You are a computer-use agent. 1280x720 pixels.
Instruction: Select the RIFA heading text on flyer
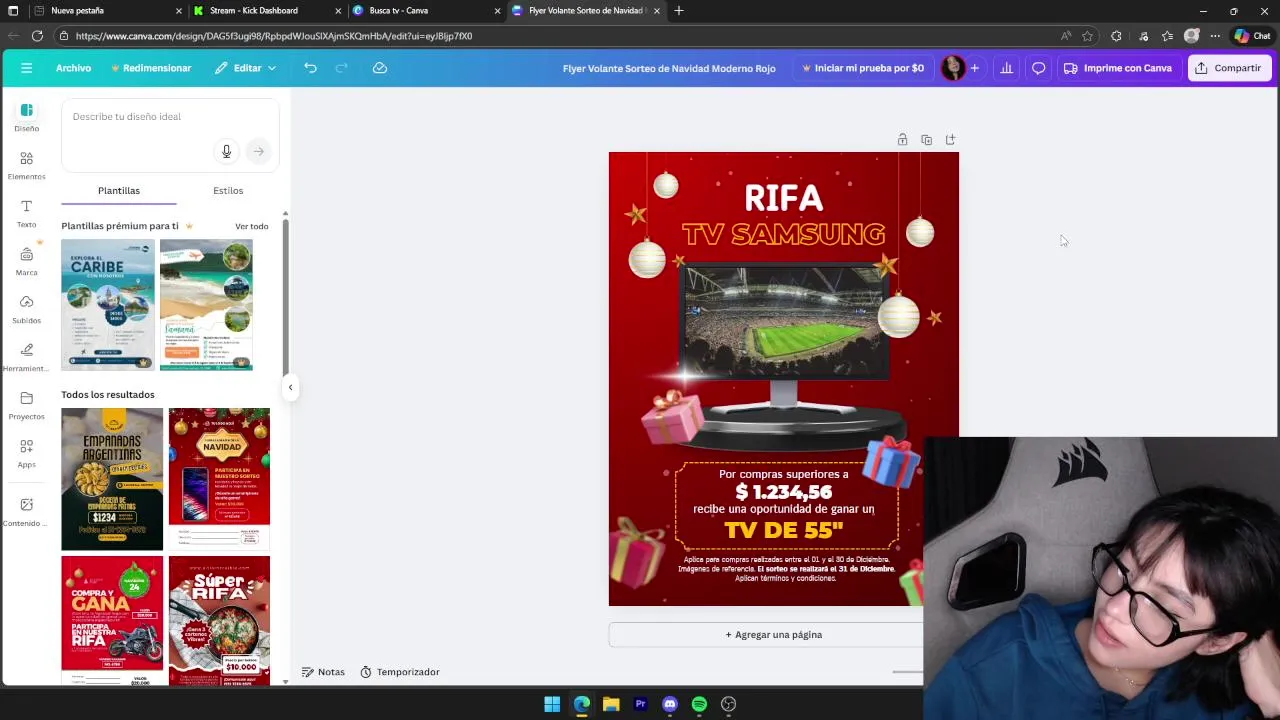(x=783, y=198)
